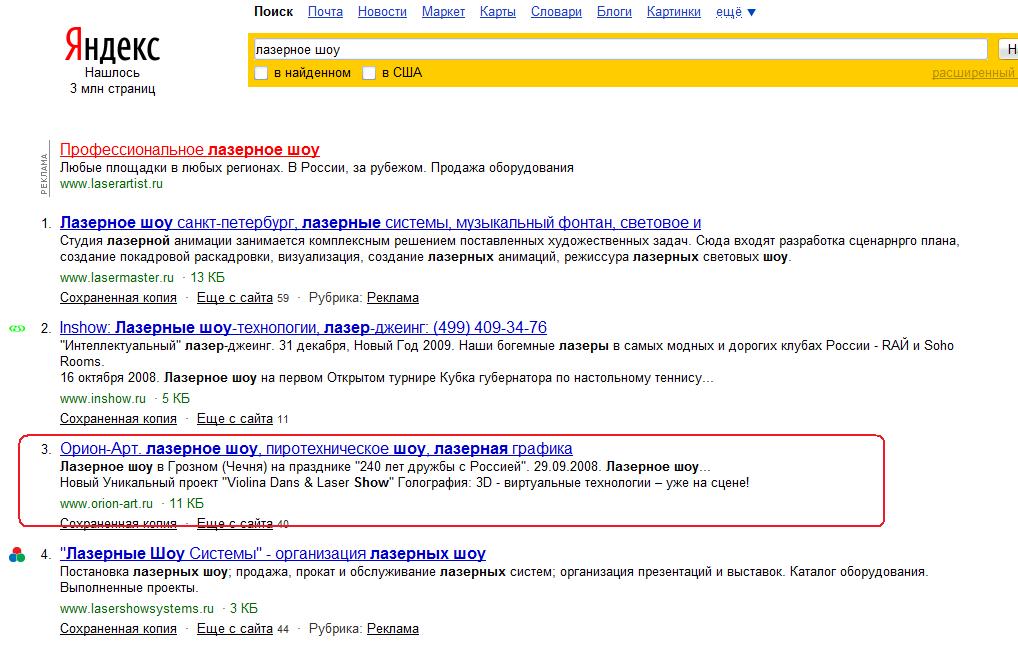Open the Орион-Арт лазерное шоу result
This screenshot has width=1018, height=647.
316,448
